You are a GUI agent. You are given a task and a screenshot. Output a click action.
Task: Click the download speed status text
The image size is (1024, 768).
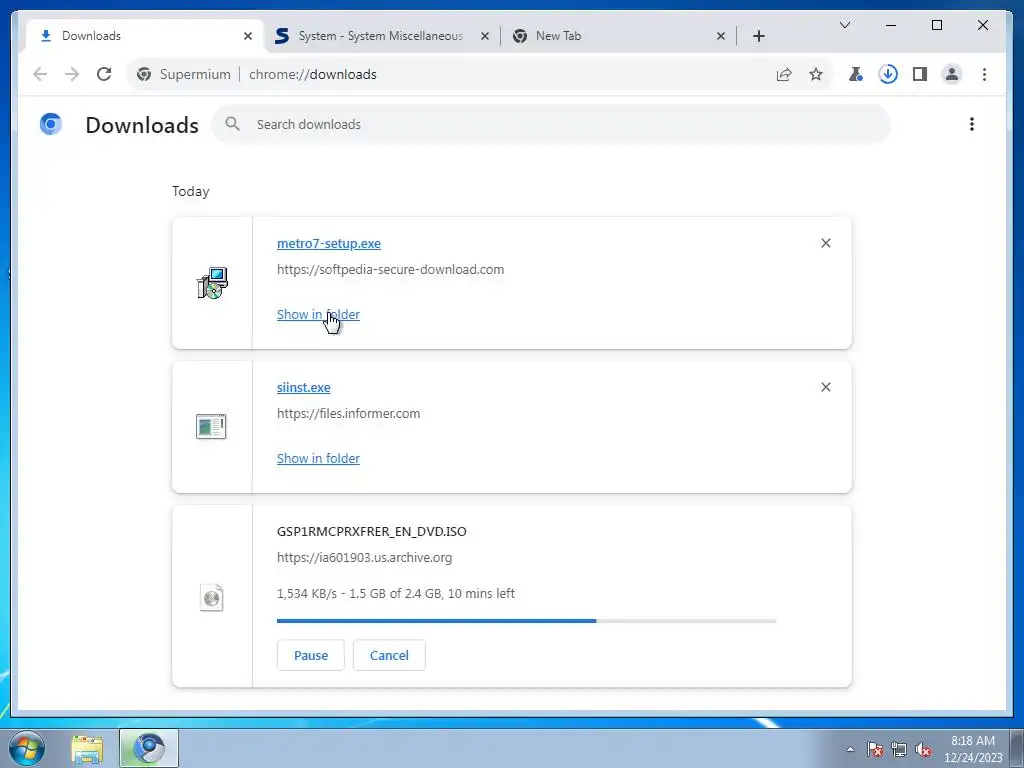396,594
